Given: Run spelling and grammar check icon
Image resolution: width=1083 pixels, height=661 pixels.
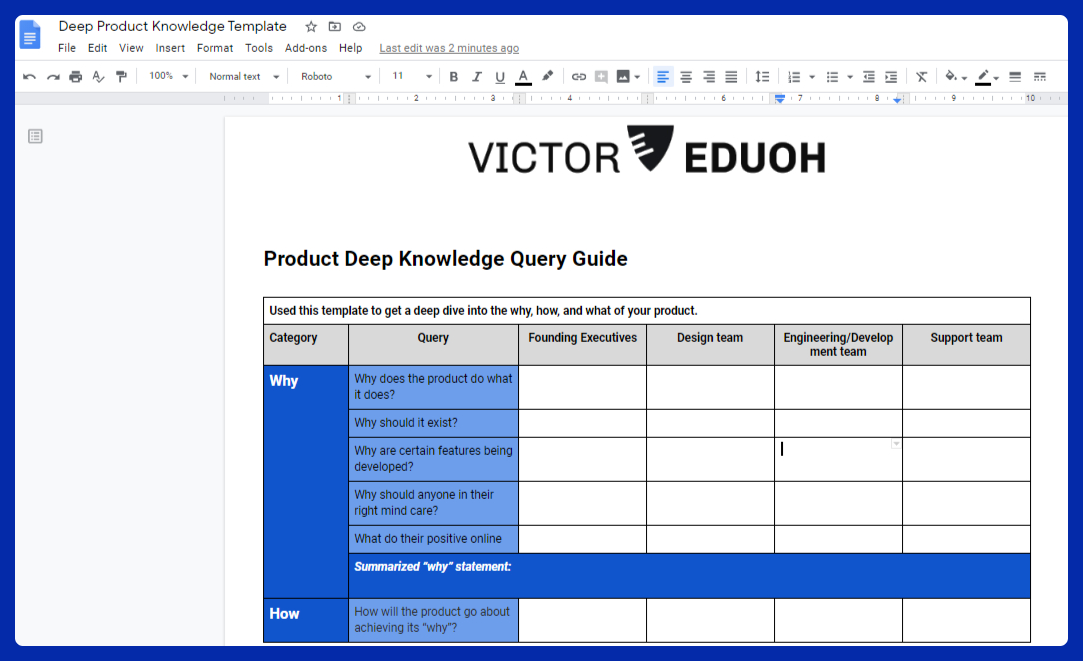Looking at the screenshot, I should pos(98,77).
